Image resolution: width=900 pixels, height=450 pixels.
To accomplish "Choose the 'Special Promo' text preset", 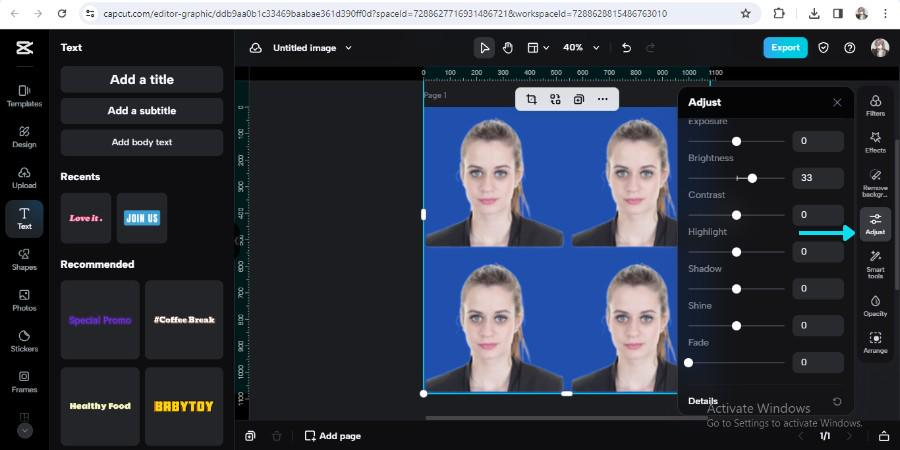I will pyautogui.click(x=100, y=320).
